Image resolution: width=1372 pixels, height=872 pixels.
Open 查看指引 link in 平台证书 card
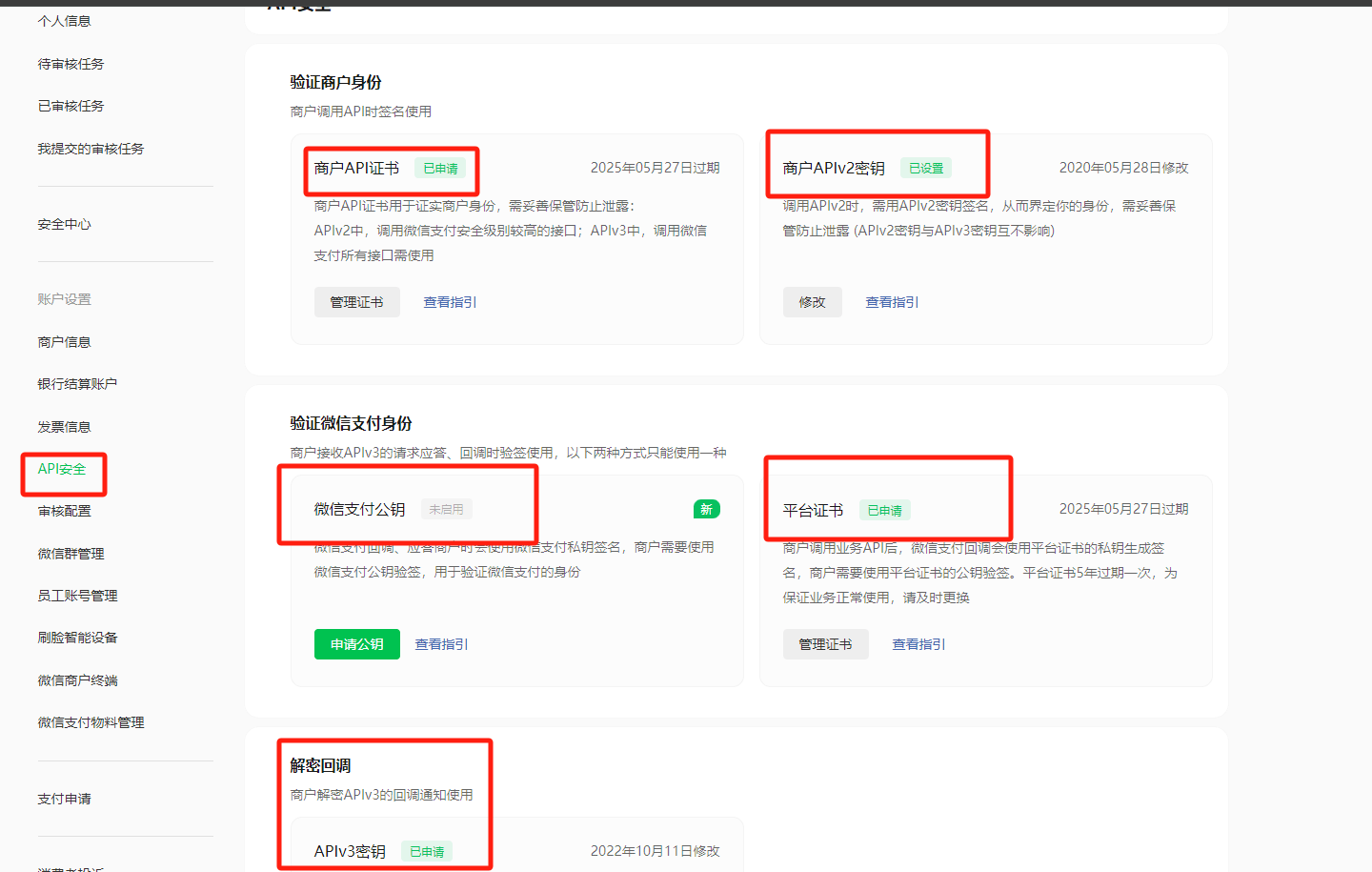918,644
